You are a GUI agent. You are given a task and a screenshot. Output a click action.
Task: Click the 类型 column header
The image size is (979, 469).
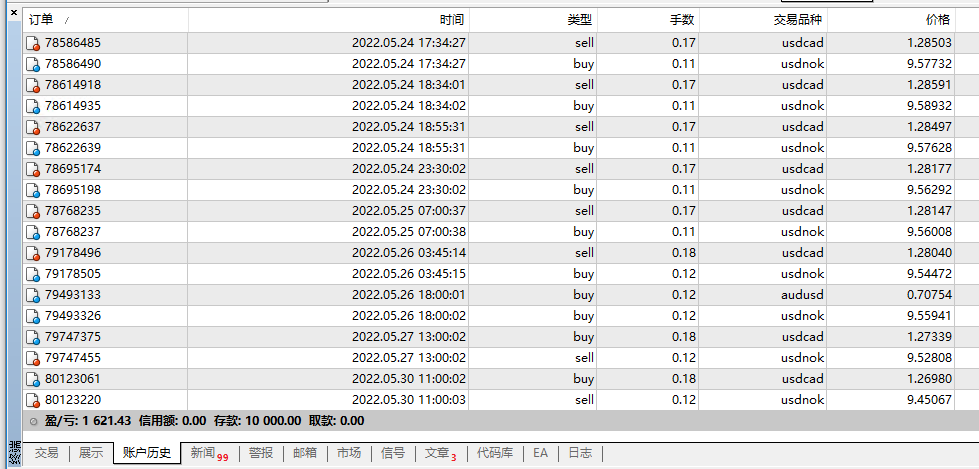point(579,20)
